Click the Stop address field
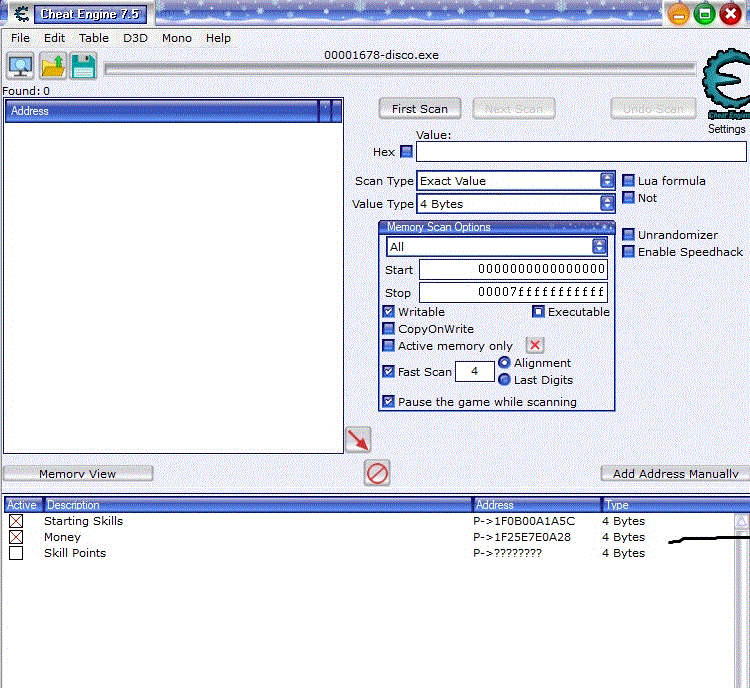Image resolution: width=750 pixels, height=688 pixels. point(513,292)
